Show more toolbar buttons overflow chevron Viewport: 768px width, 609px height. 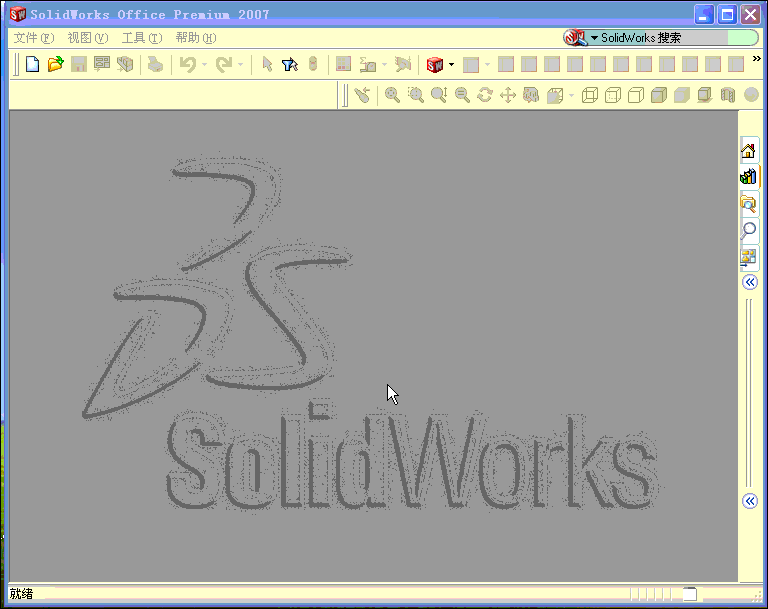click(x=757, y=58)
